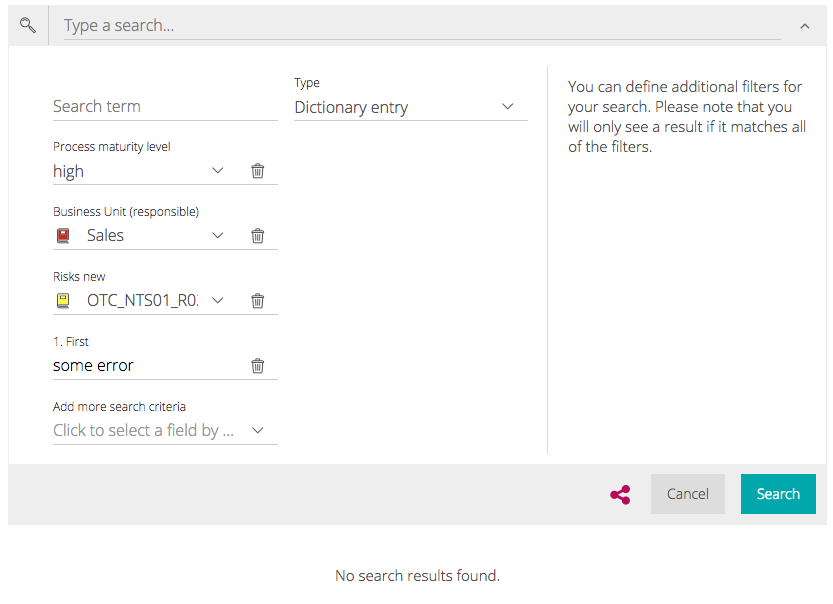Image resolution: width=833 pixels, height=604 pixels.
Task: Click the 'Business Unit (responsible)' label
Action: point(126,211)
